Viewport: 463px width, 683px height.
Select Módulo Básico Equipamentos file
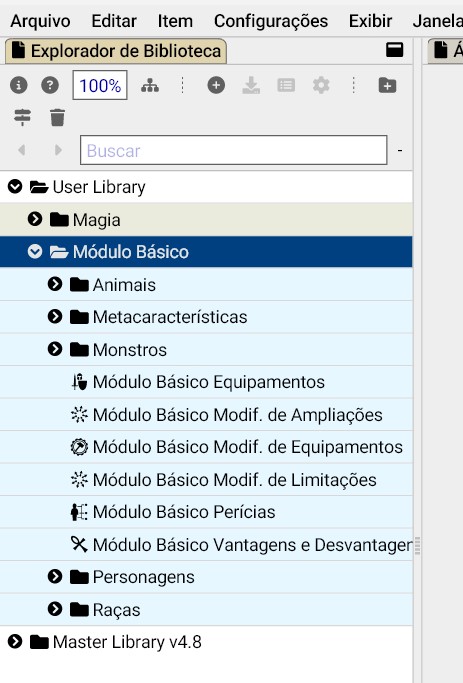(x=206, y=382)
